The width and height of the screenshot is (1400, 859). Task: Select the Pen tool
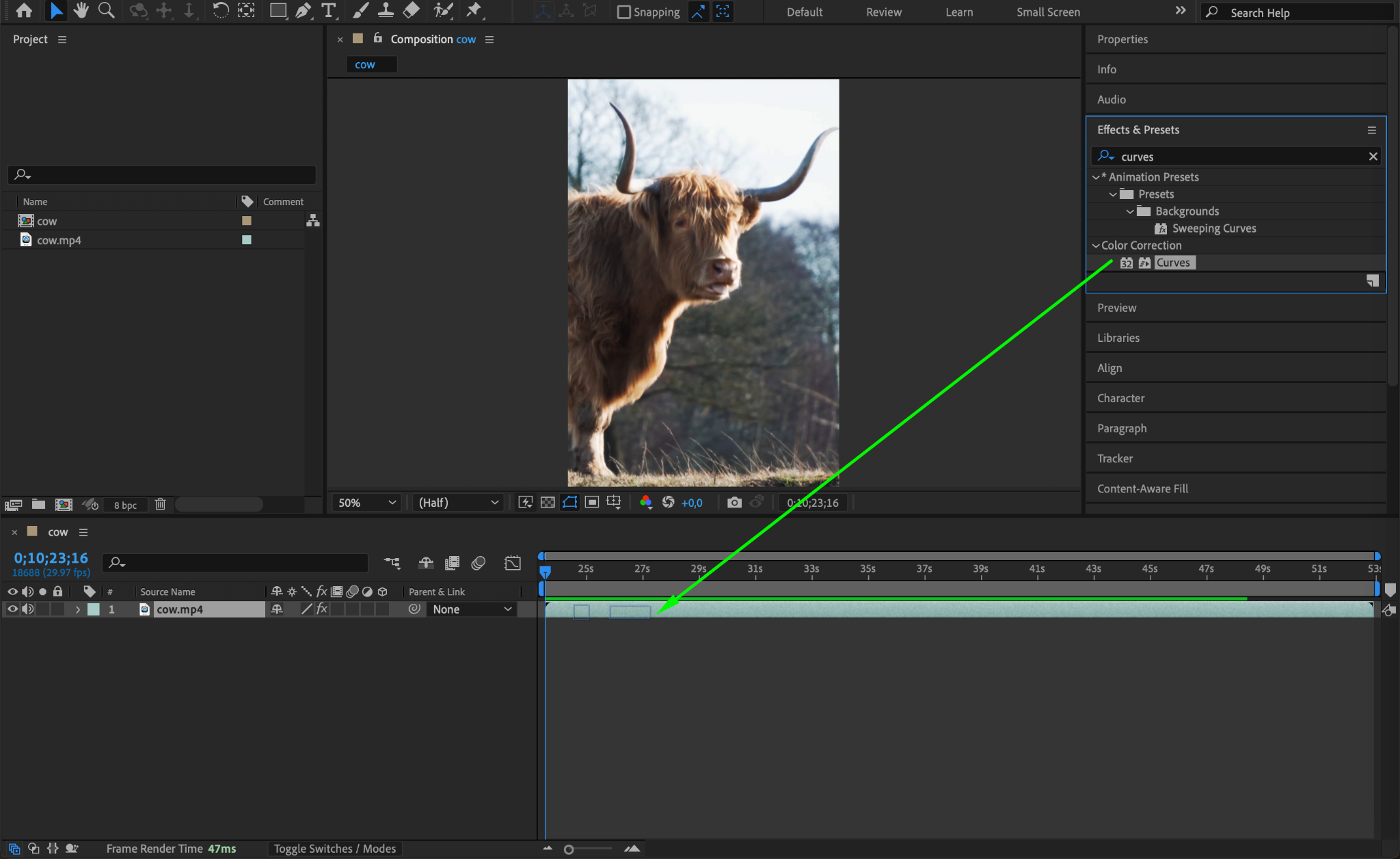[x=303, y=10]
